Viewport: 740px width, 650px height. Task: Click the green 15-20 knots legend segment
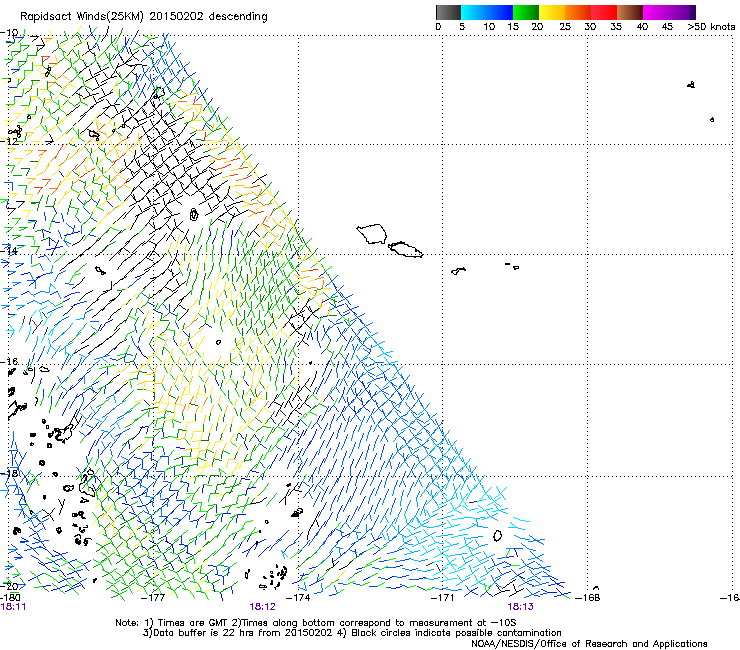point(526,12)
